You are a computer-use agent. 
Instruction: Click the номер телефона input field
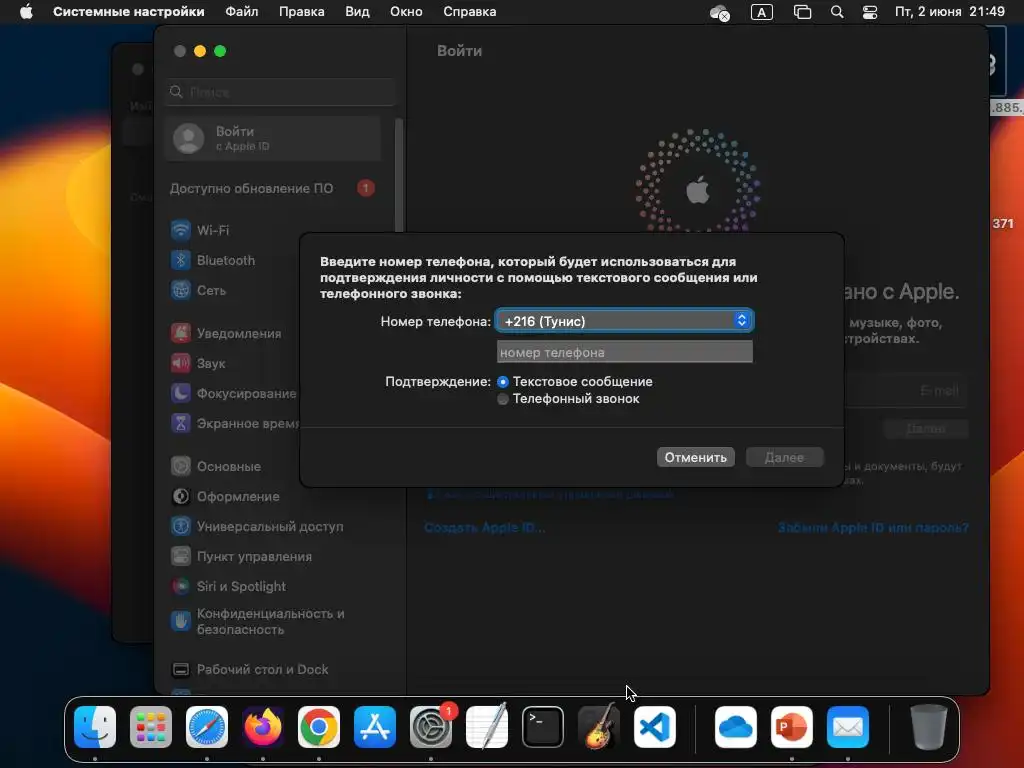(624, 352)
